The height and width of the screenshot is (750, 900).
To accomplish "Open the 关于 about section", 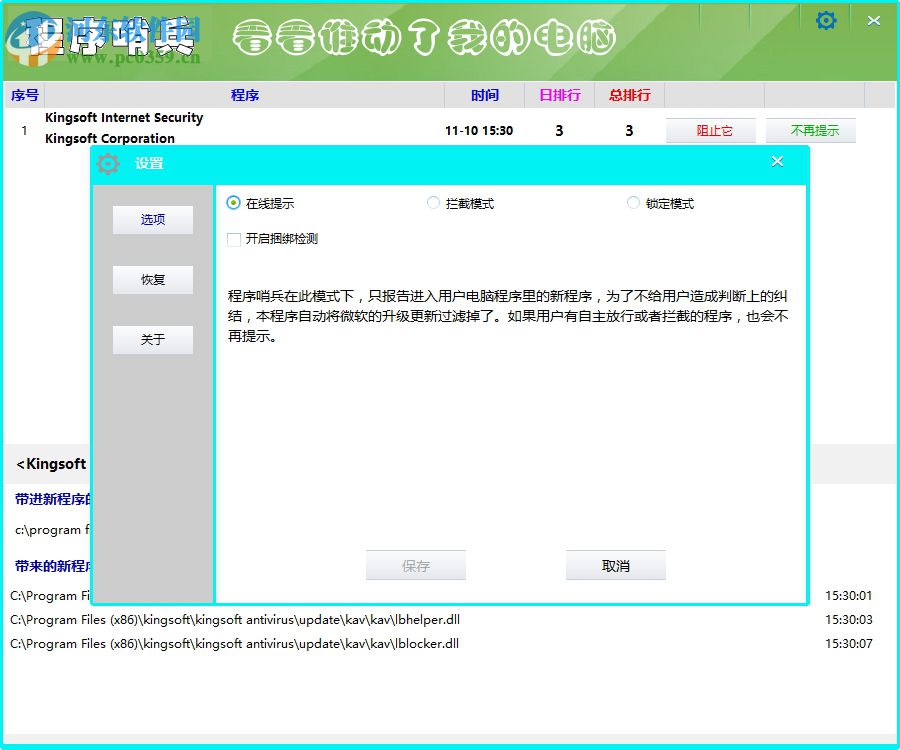I will [x=152, y=340].
